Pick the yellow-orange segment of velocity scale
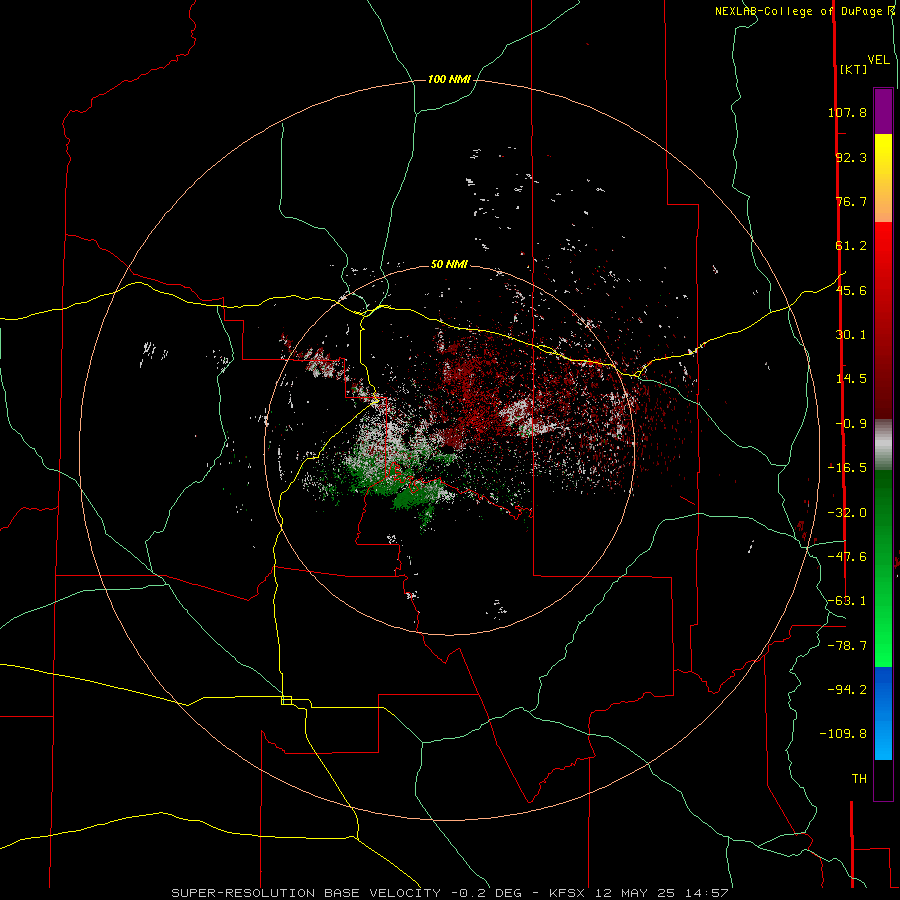The height and width of the screenshot is (900, 900). [883, 178]
